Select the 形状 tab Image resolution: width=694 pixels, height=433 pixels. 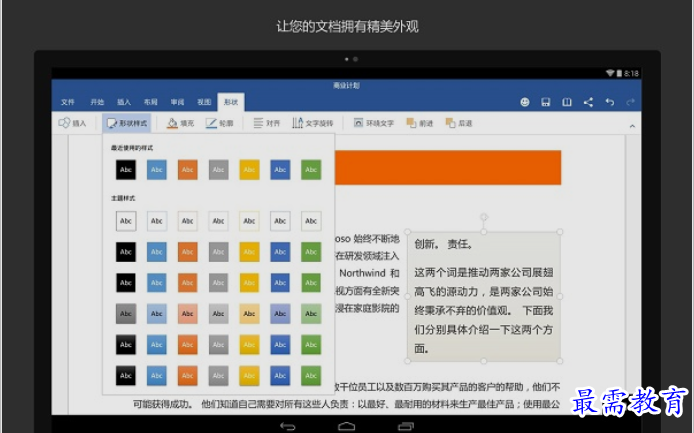[x=231, y=102]
